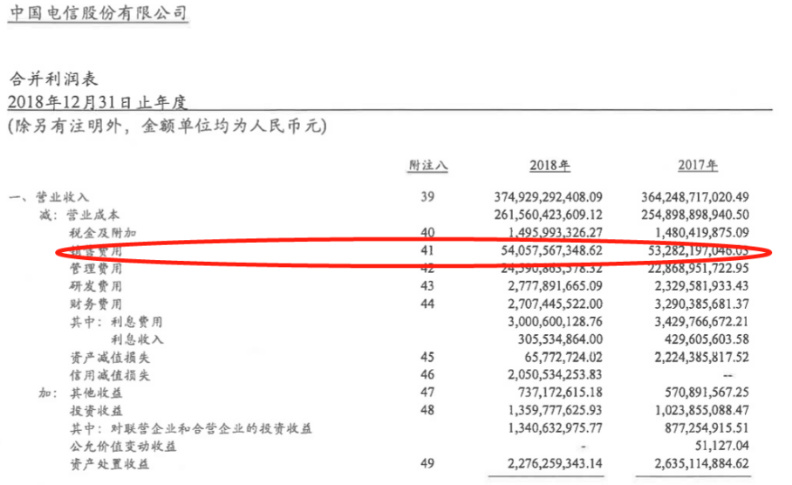792x485 pixels.
Task: Click the row label 加:其他收益
Action: tap(81, 393)
